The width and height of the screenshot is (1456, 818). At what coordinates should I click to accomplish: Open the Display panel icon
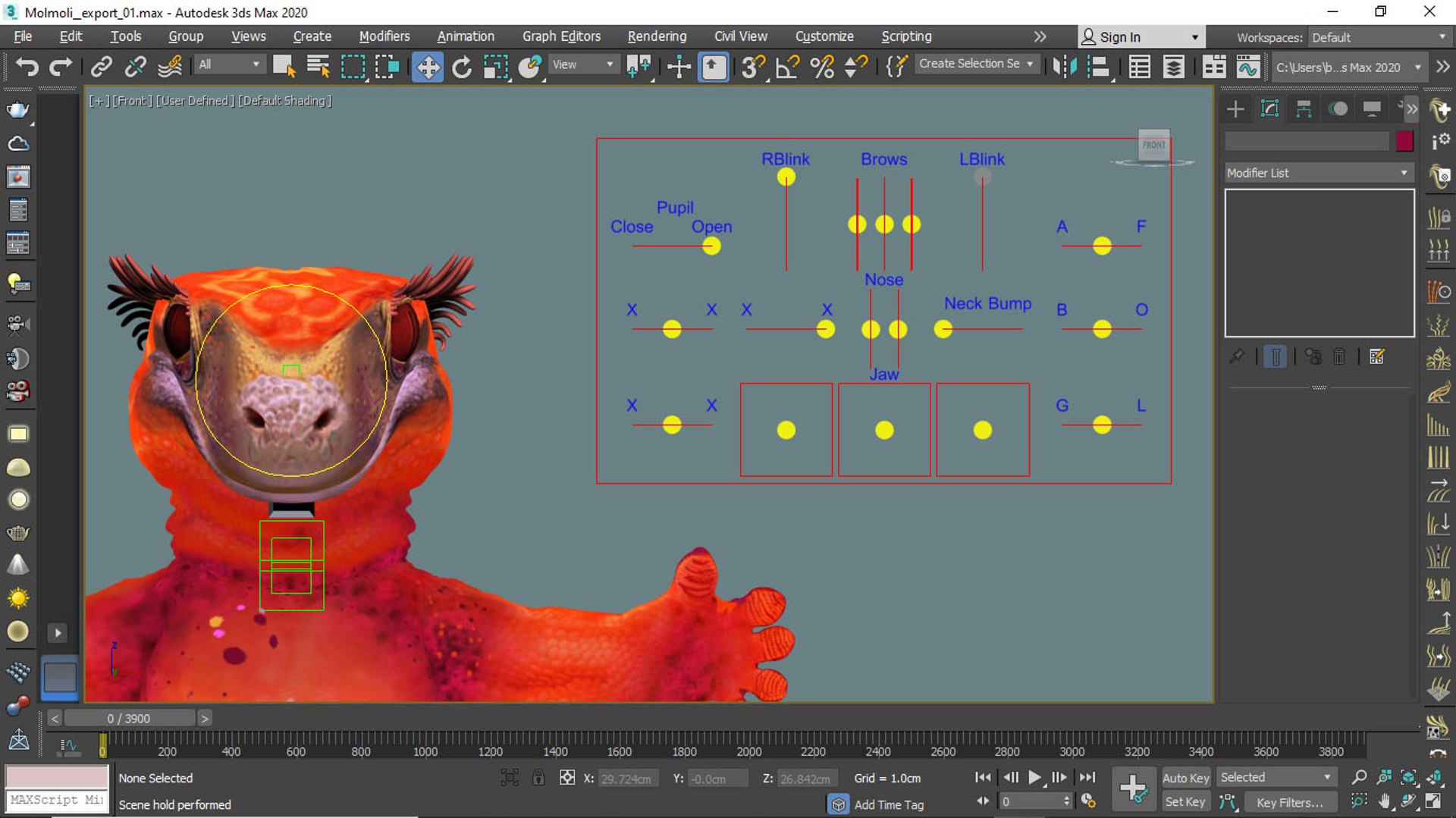coord(1372,109)
